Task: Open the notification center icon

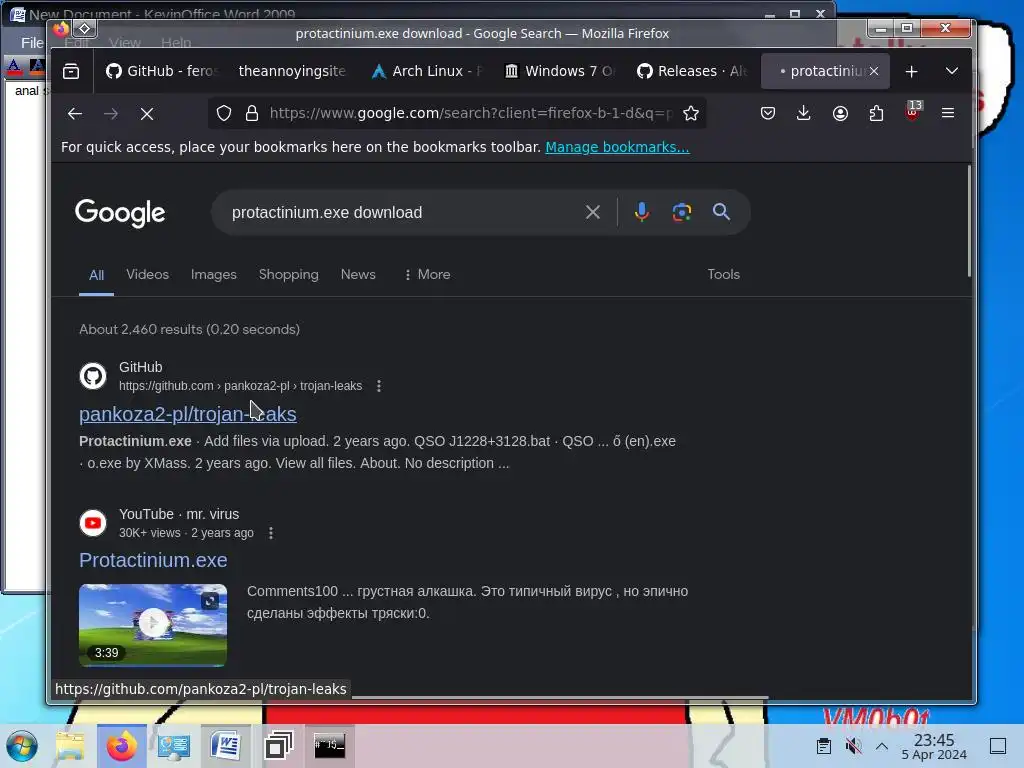Action: pyautogui.click(x=998, y=746)
